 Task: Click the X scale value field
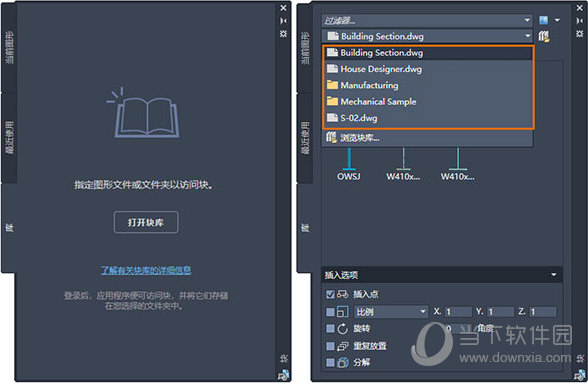[458, 312]
